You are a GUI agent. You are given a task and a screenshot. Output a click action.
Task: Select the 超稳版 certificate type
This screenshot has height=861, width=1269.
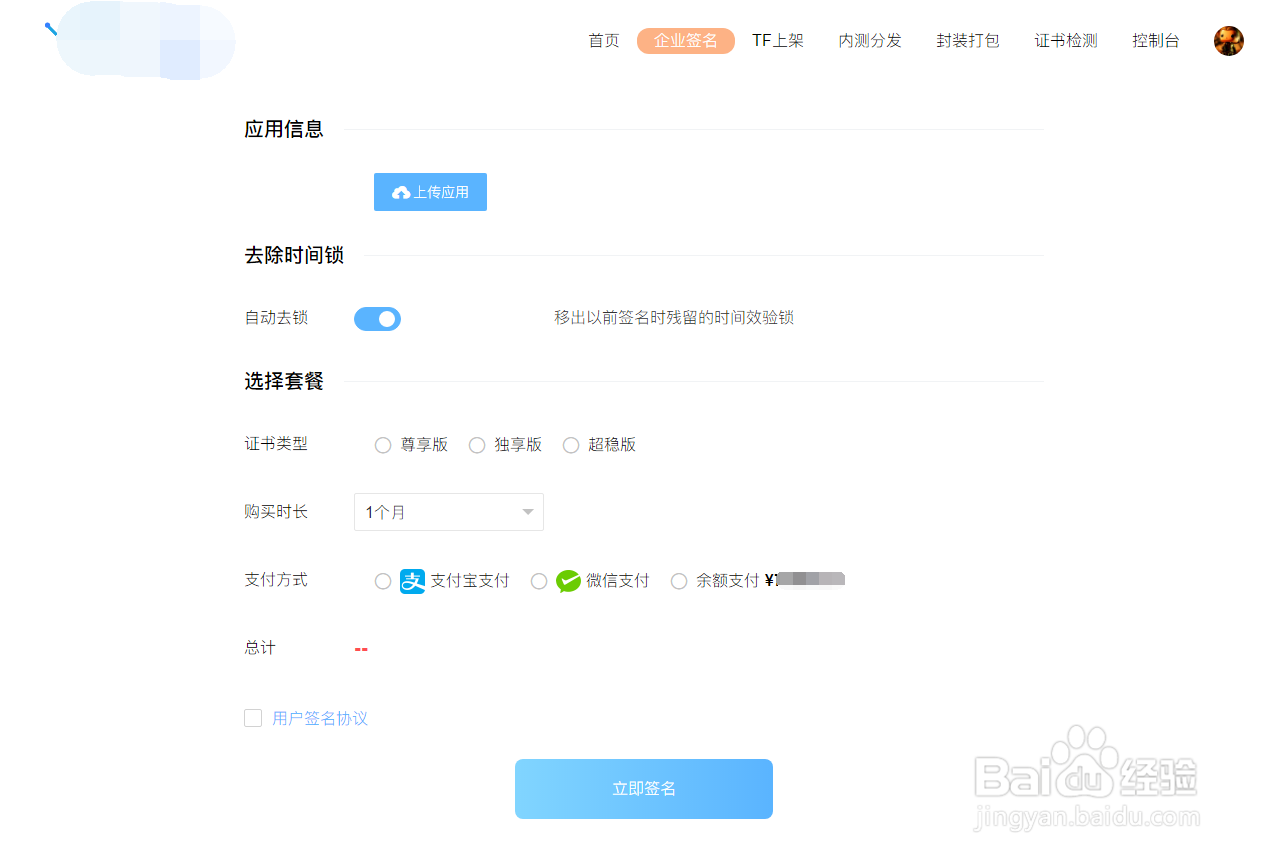[570, 445]
